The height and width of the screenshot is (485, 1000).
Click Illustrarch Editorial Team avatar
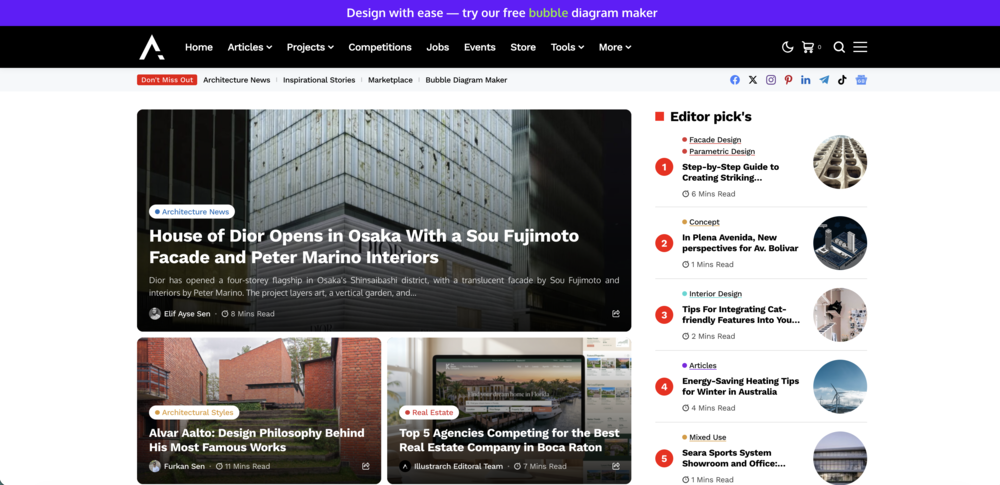tap(405, 466)
